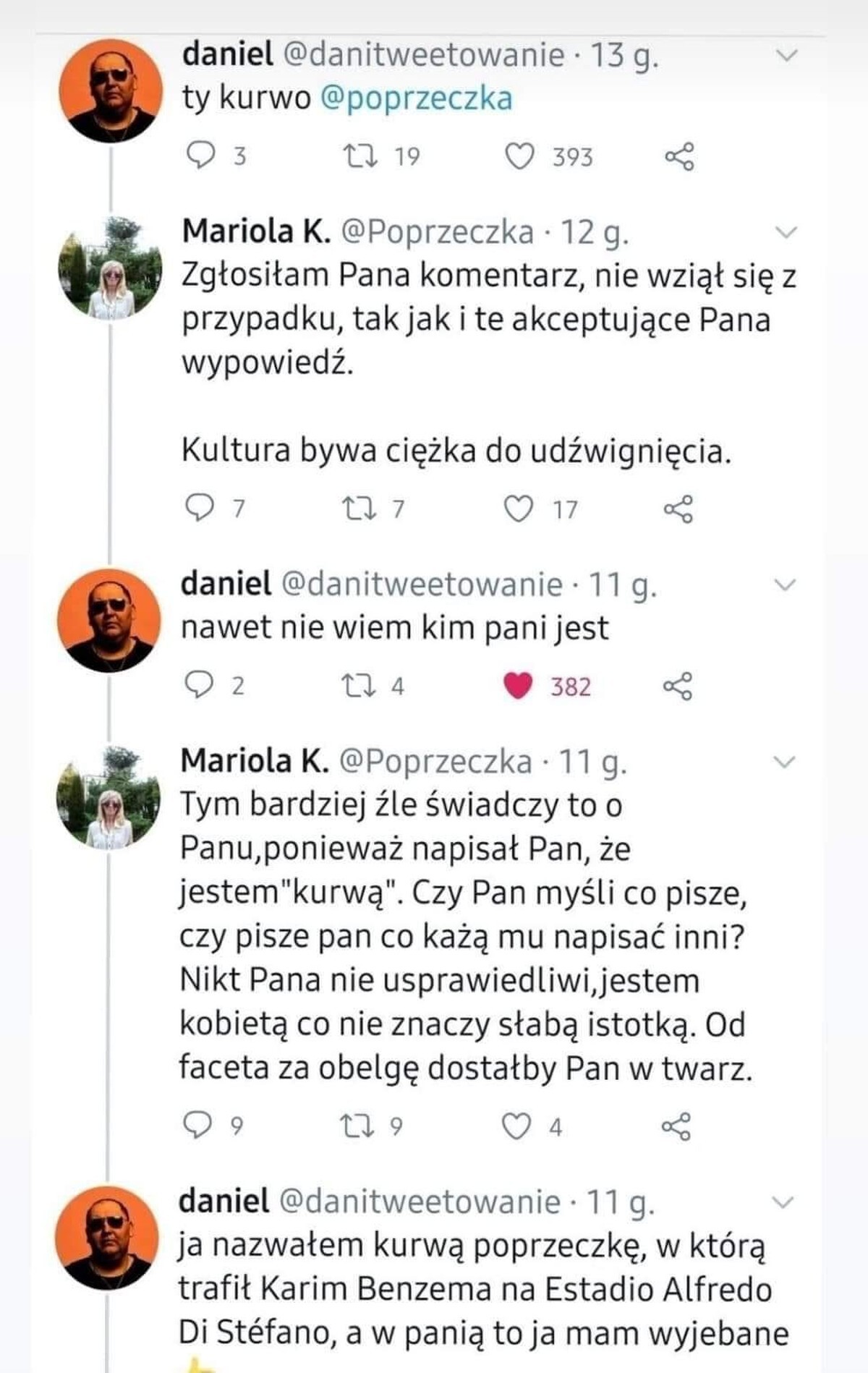
Task: Open the @poprzeczka mention link
Action: point(415,98)
